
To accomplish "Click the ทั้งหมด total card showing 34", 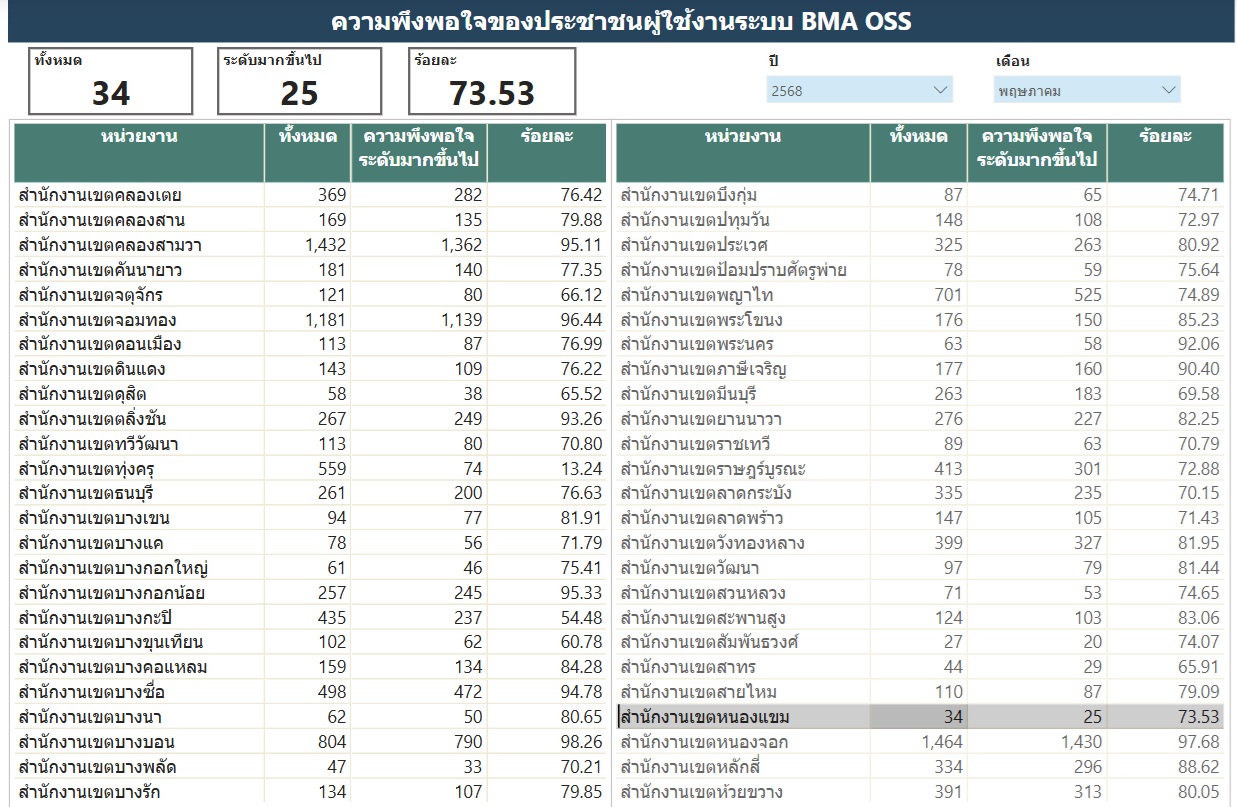I will pos(110,81).
